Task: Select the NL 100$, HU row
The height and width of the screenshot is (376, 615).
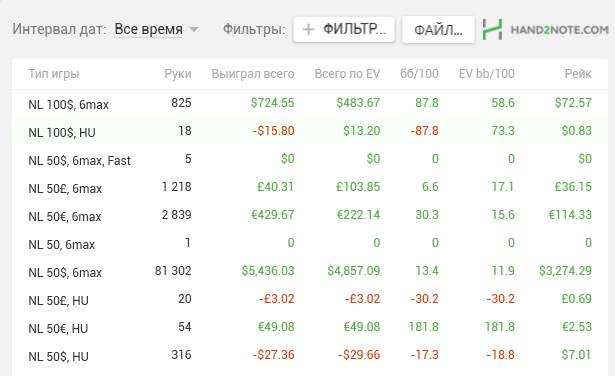Action: 310,131
